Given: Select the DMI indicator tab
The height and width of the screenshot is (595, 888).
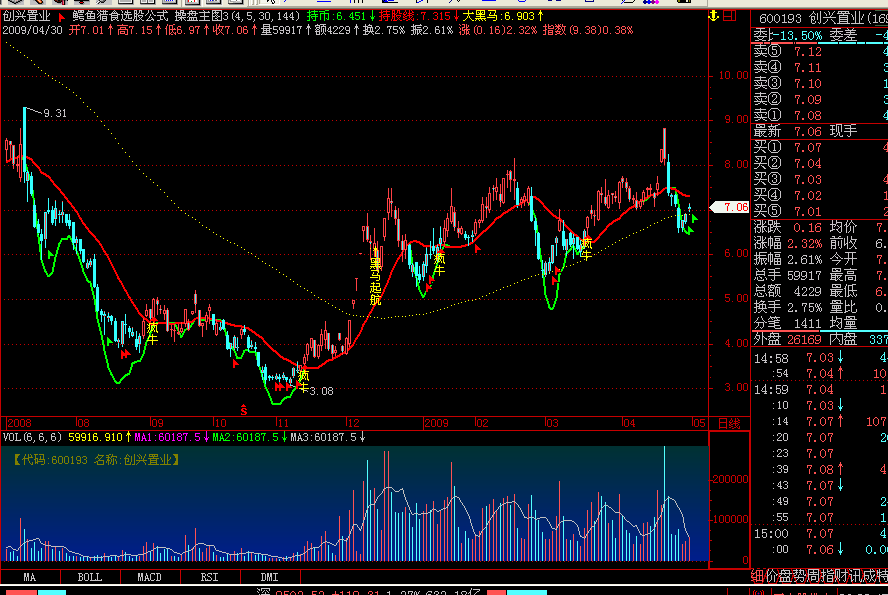Looking at the screenshot, I should (x=270, y=577).
